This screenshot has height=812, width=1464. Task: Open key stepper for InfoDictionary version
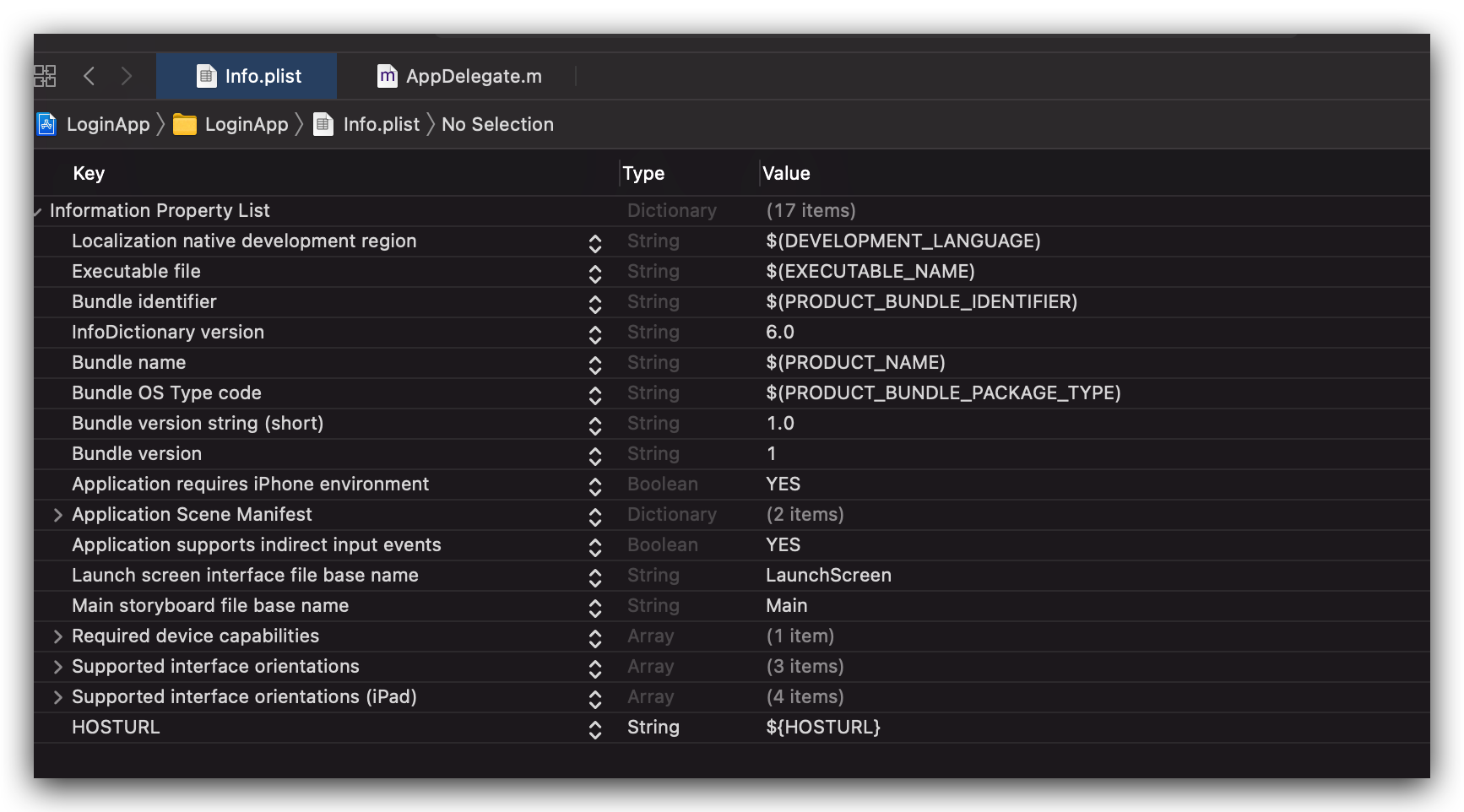[x=595, y=334]
